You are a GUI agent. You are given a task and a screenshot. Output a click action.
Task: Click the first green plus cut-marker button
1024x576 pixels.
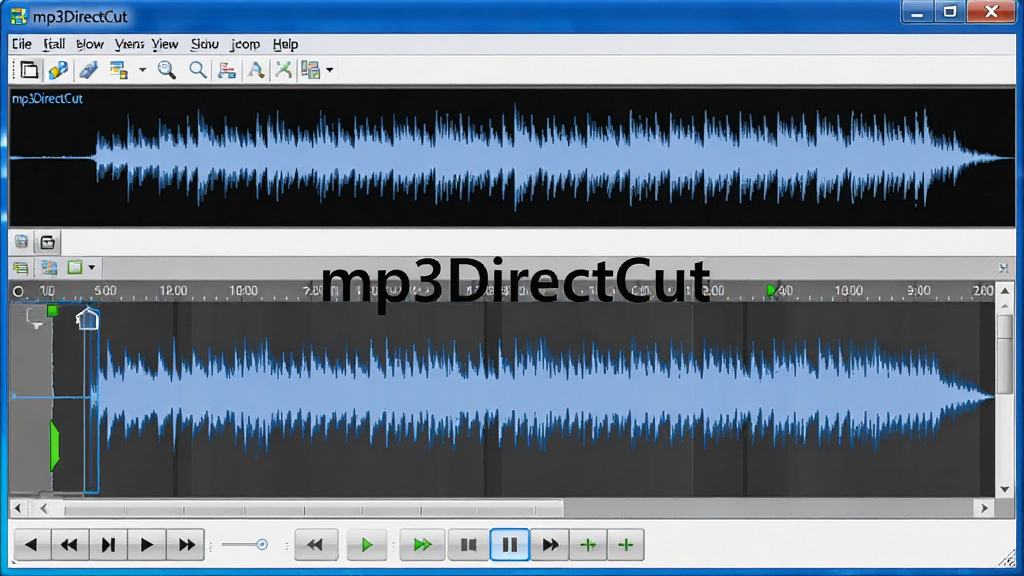tap(588, 545)
